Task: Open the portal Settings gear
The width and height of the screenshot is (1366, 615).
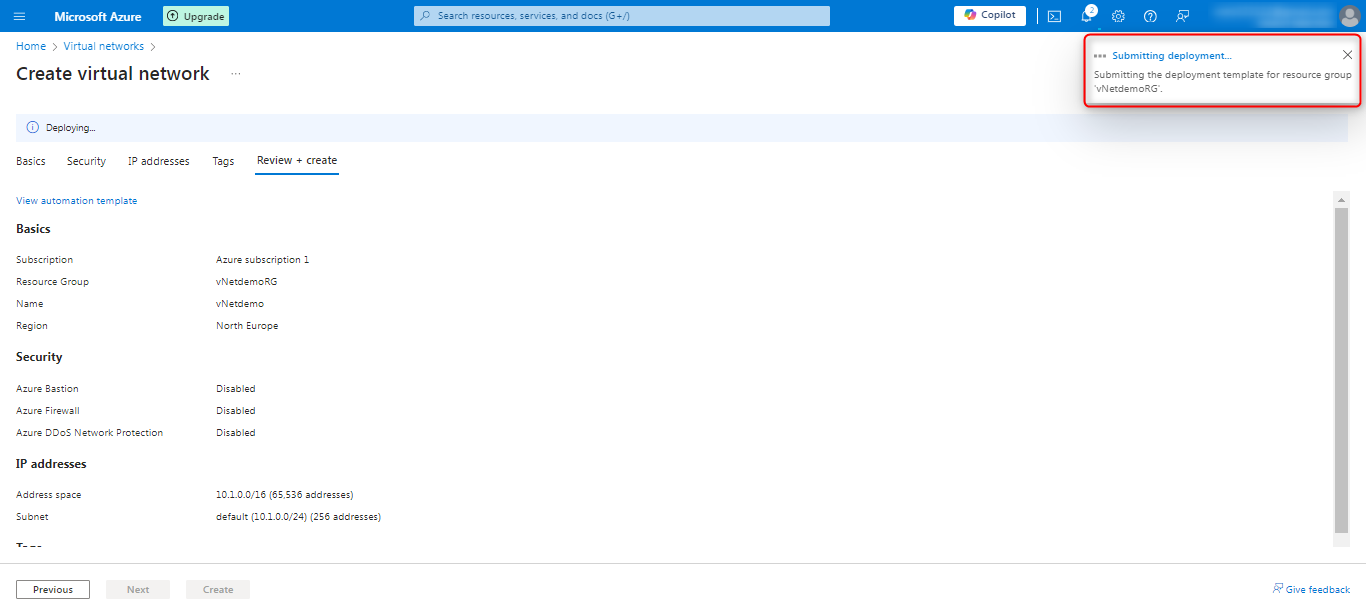Action: [x=1119, y=16]
